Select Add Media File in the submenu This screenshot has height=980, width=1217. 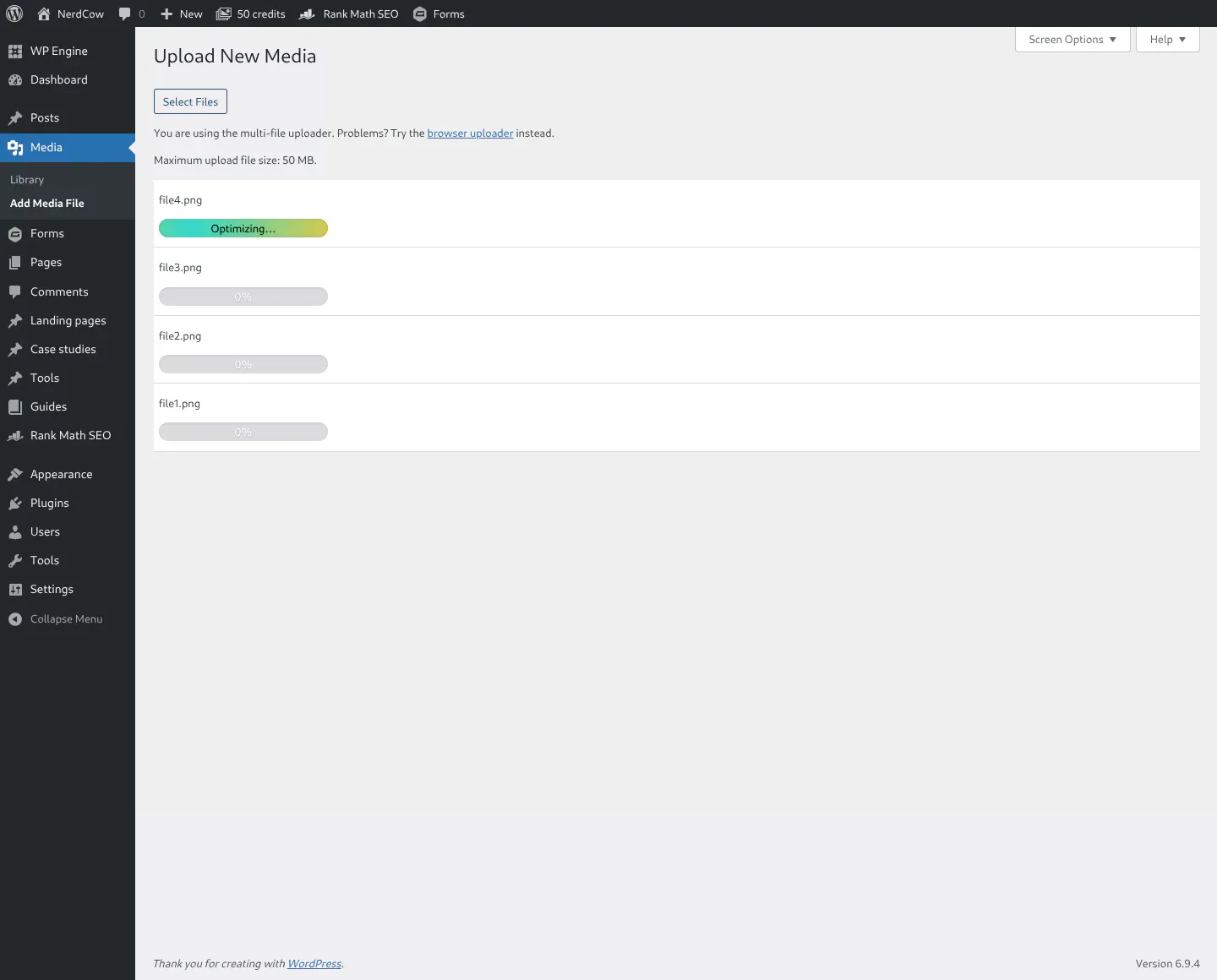(47, 204)
